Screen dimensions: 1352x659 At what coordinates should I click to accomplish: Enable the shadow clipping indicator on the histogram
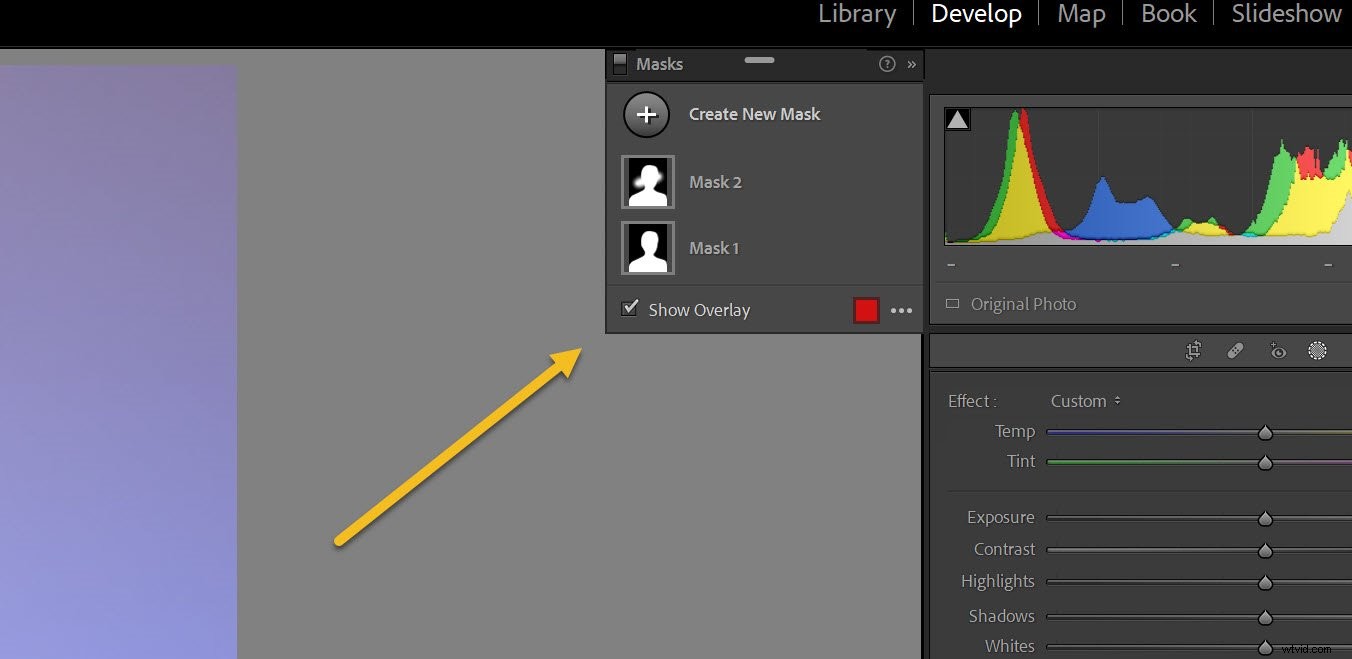coord(957,118)
